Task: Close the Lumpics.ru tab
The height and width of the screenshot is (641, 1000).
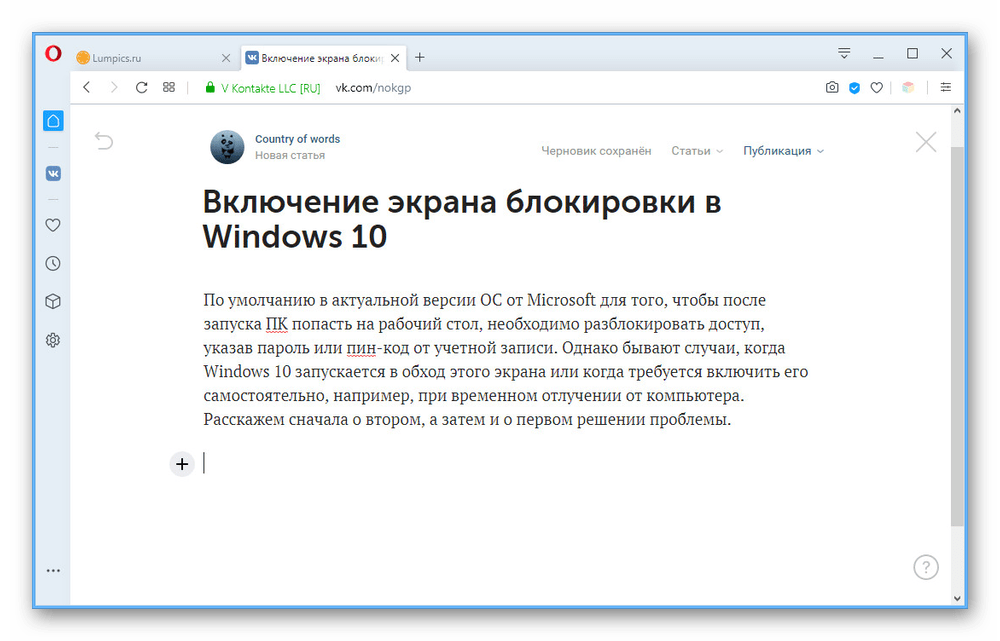Action: coord(226,58)
